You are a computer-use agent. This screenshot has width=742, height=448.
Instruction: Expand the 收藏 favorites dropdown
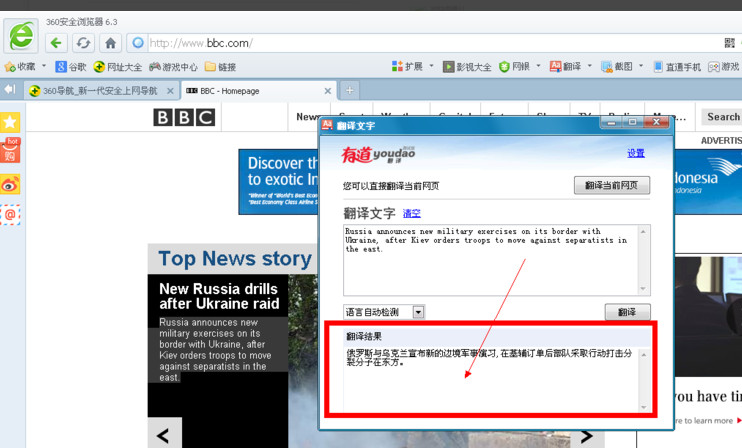43,67
